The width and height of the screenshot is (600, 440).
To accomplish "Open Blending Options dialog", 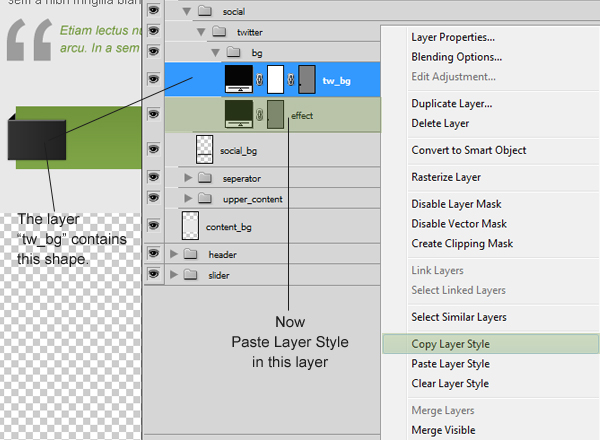I will (457, 57).
